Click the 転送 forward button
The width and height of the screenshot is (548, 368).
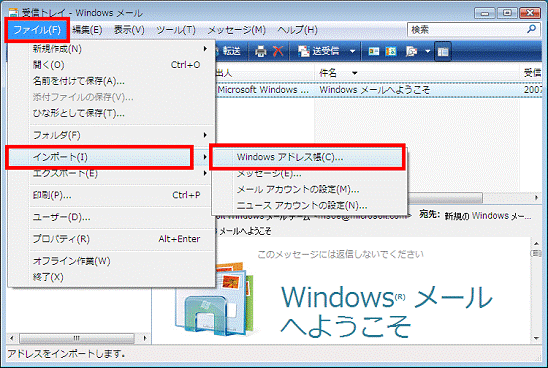tap(228, 51)
